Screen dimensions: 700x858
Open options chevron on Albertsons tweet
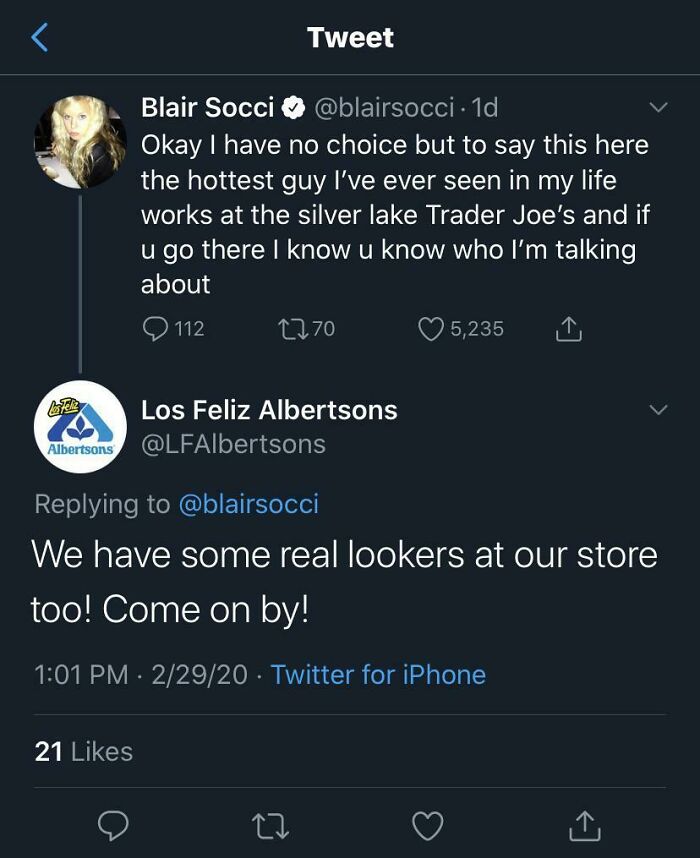point(658,410)
